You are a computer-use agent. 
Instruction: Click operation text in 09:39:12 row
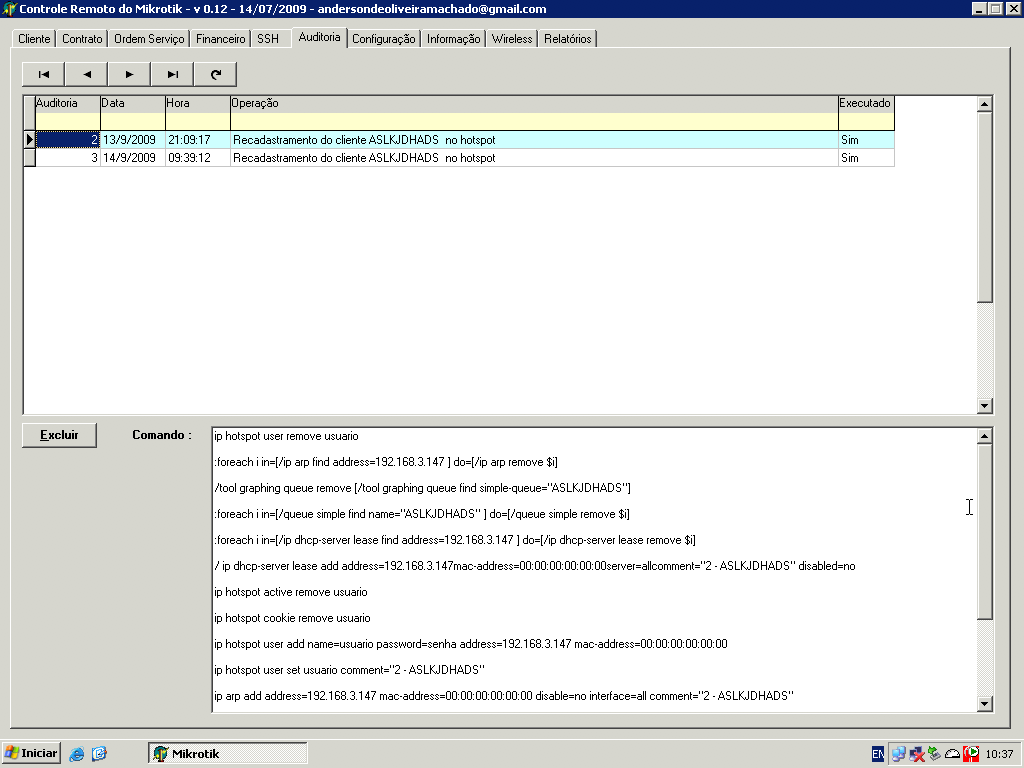click(364, 158)
